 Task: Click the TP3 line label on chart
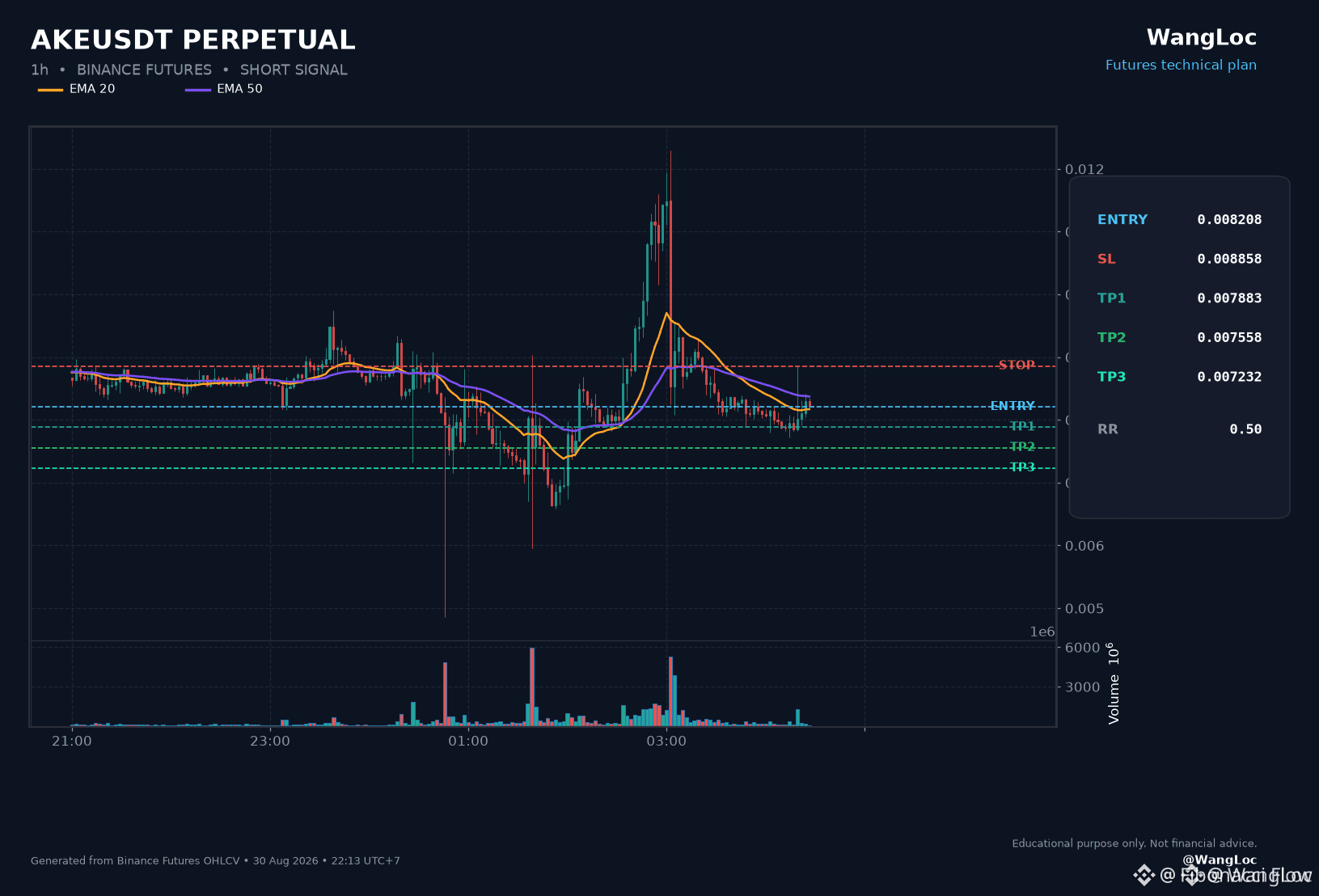1022,467
